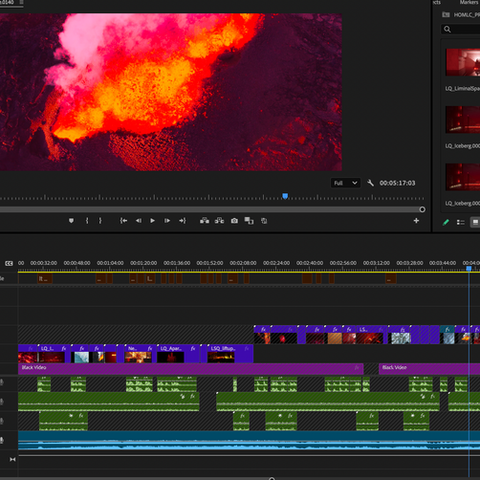Screen dimensions: 480x480
Task: Open the Full playback resolution dropdown
Action: pyautogui.click(x=345, y=183)
